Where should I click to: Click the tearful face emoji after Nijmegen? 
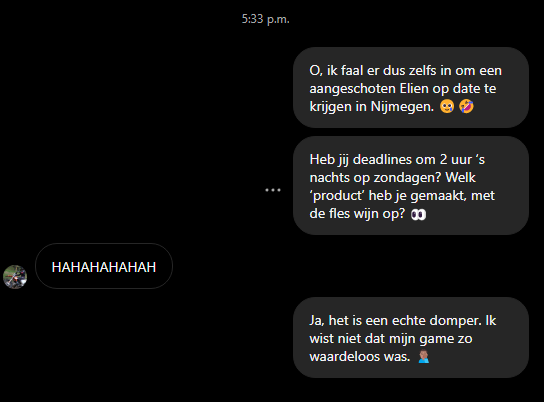pyautogui.click(x=447, y=106)
